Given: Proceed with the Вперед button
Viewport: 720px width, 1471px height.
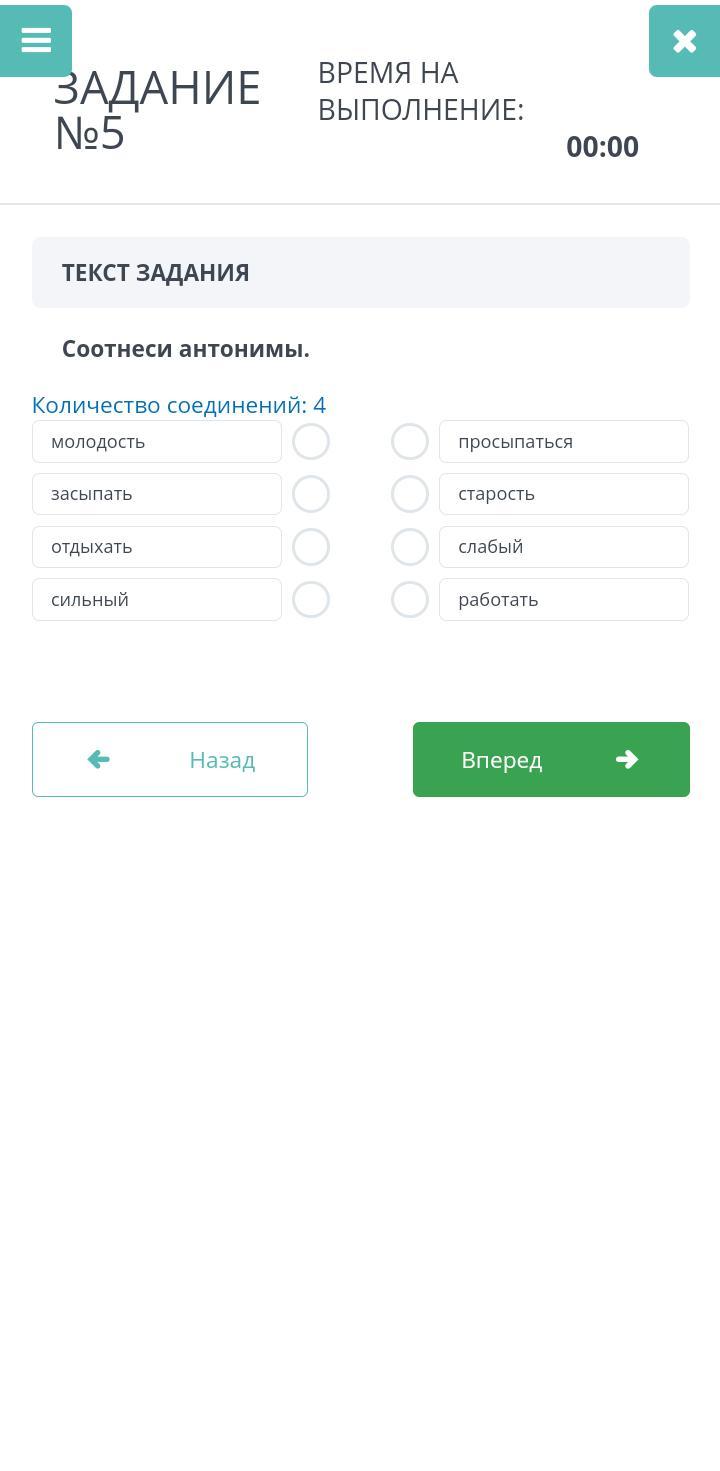Looking at the screenshot, I should (x=551, y=760).
